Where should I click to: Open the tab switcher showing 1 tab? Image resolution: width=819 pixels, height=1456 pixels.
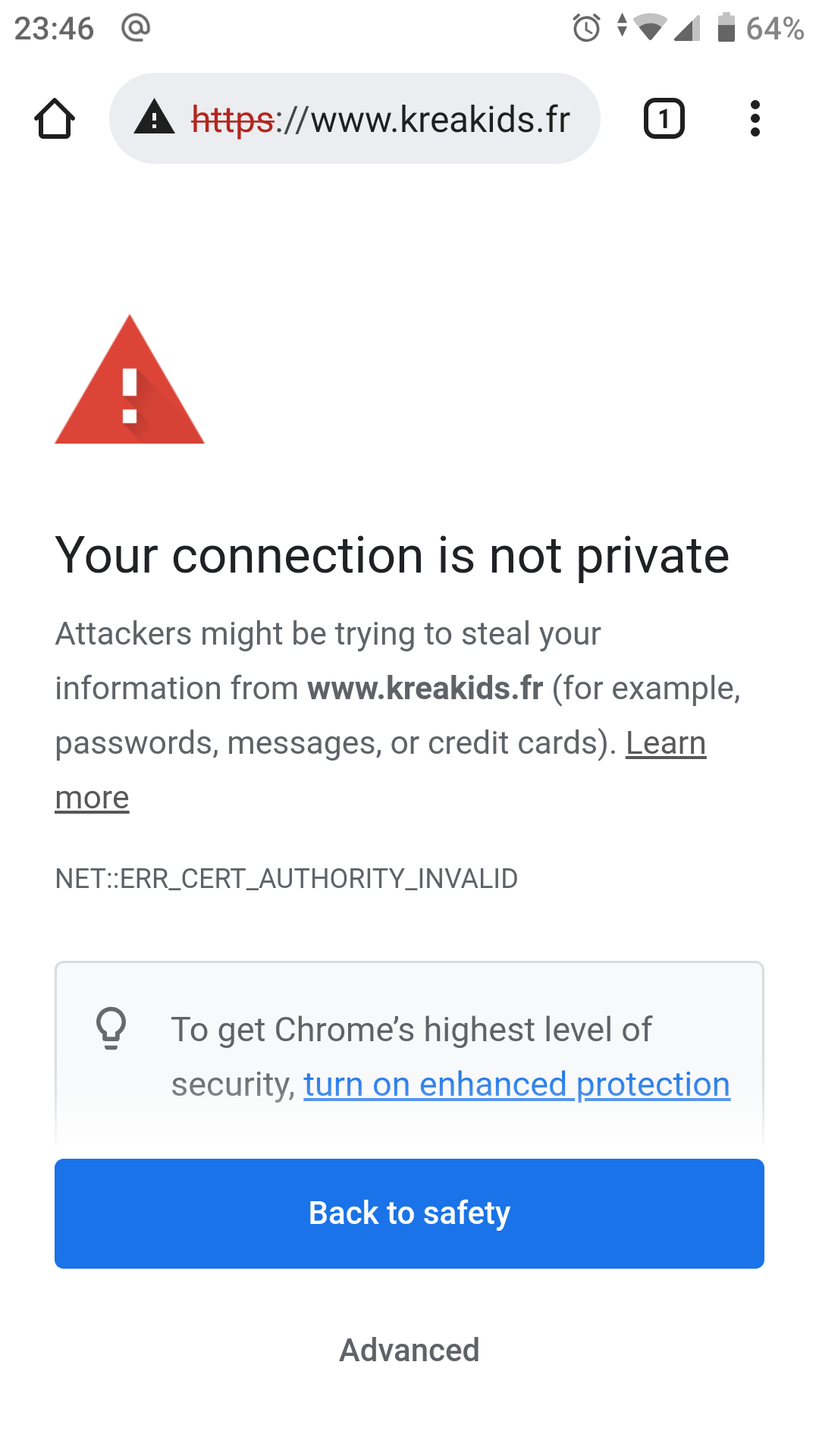coord(664,119)
